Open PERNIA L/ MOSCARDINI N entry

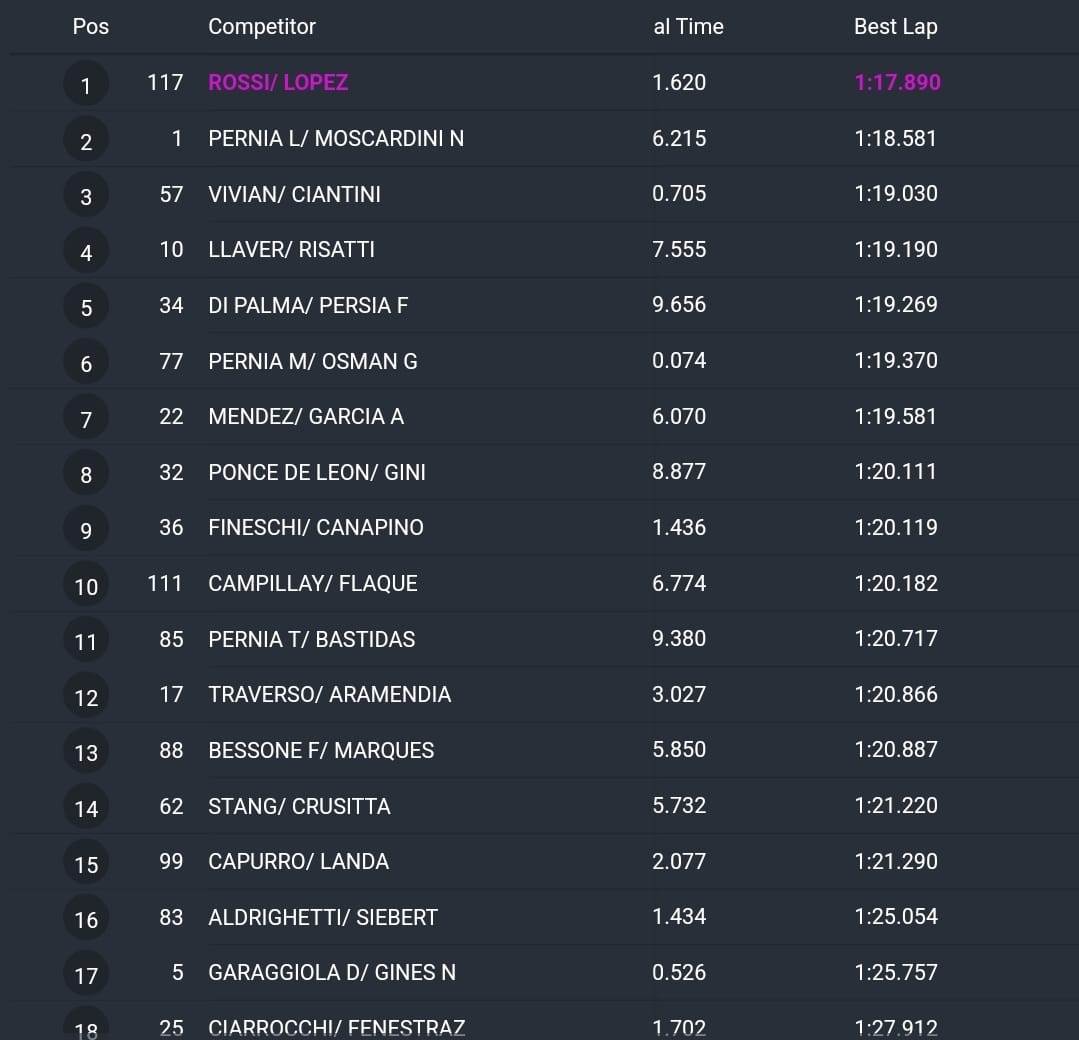pyautogui.click(x=336, y=138)
